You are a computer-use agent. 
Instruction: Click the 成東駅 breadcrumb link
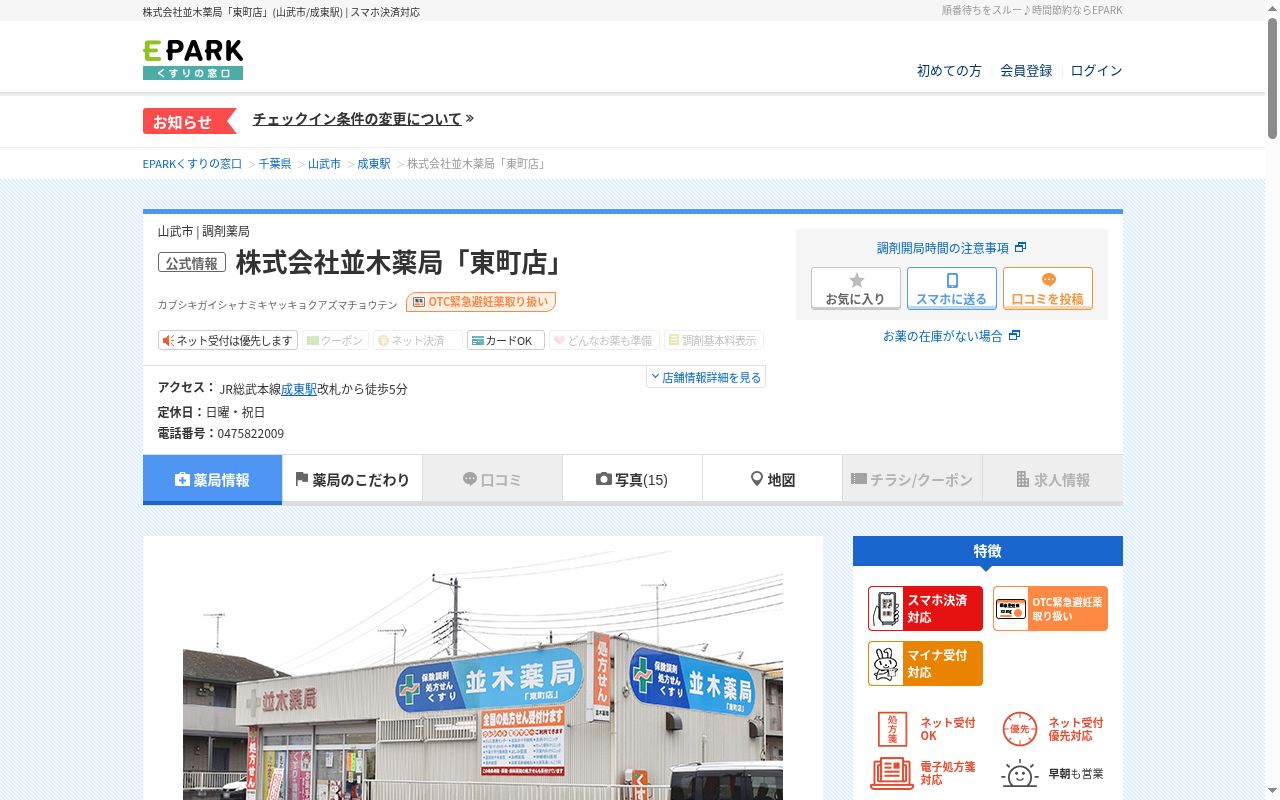pos(374,163)
